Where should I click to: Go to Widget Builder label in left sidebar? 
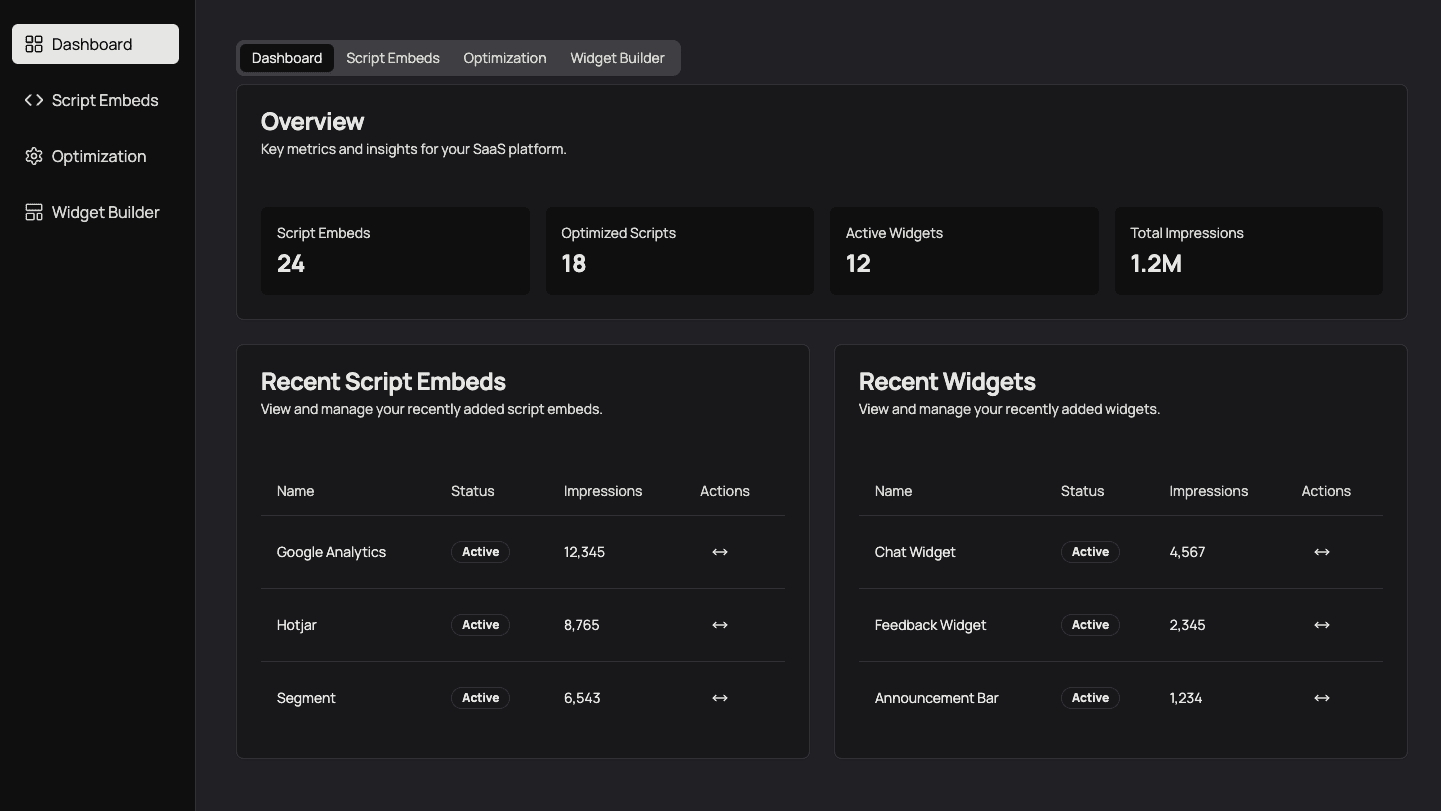(x=106, y=212)
